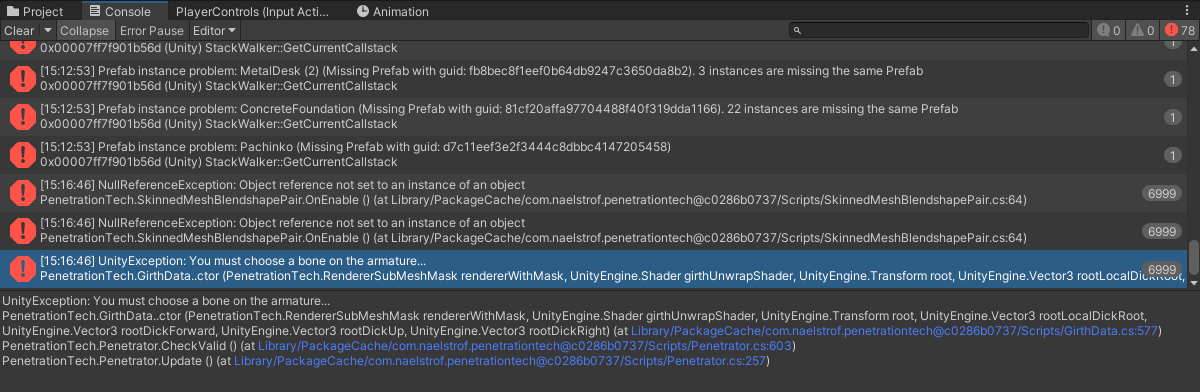Toggle the warning message count filter
Viewport: 1200px width, 392px height.
pyautogui.click(x=1142, y=31)
